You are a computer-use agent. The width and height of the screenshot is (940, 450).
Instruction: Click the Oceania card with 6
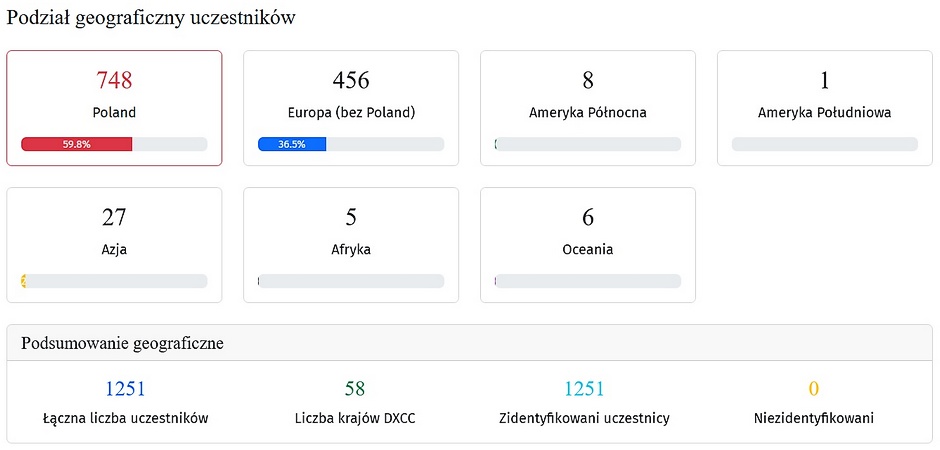click(588, 245)
